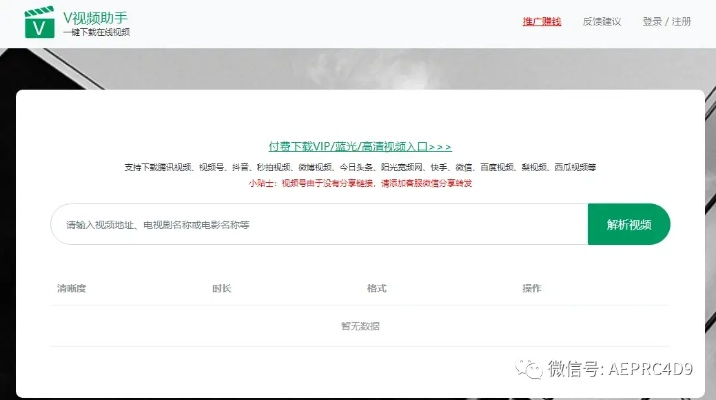This screenshot has height=400, width=716.
Task: Click the 一键下载在线视频 tagline under the title
Action: 96,33
